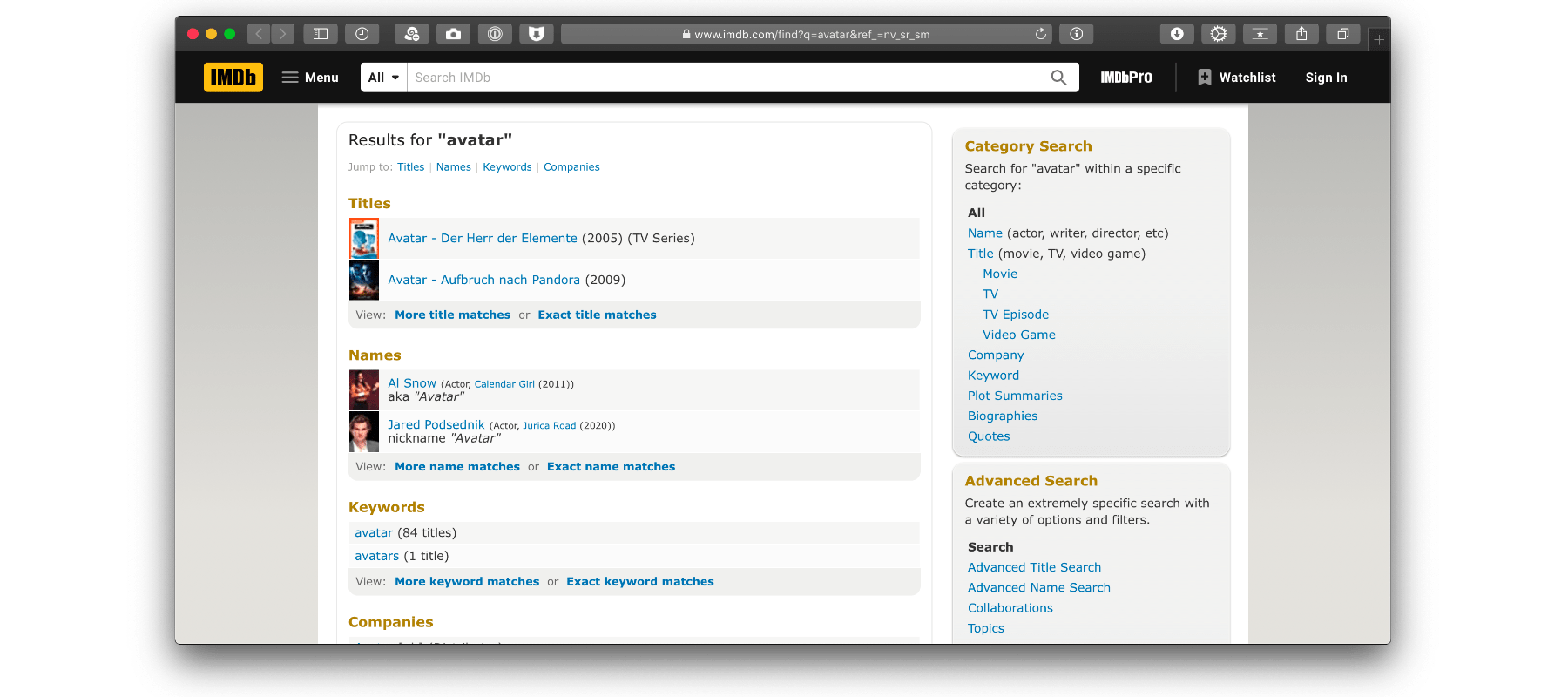Open Avatar - Der Herr der Elemente title
1568x697 pixels.
483,239
